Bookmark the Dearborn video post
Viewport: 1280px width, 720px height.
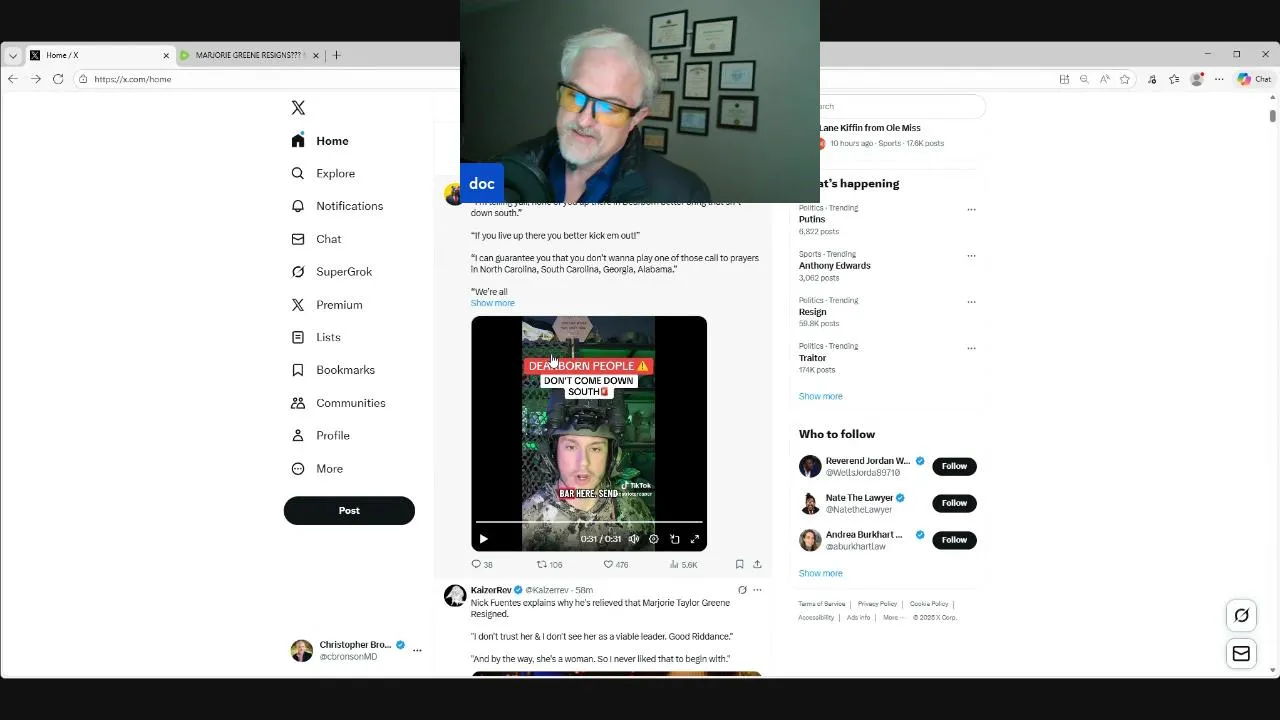click(x=739, y=564)
